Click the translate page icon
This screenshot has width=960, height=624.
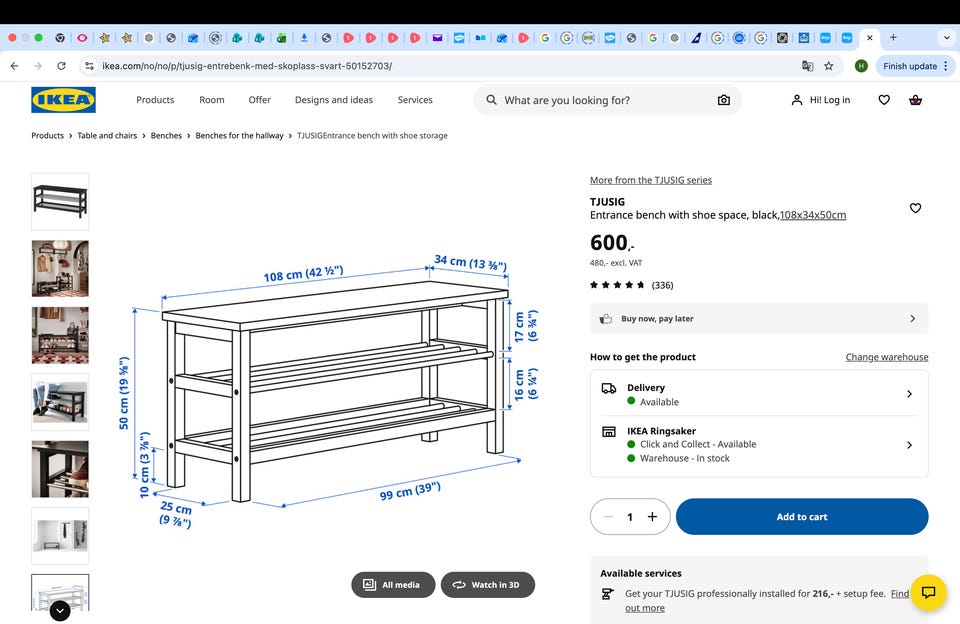807,66
